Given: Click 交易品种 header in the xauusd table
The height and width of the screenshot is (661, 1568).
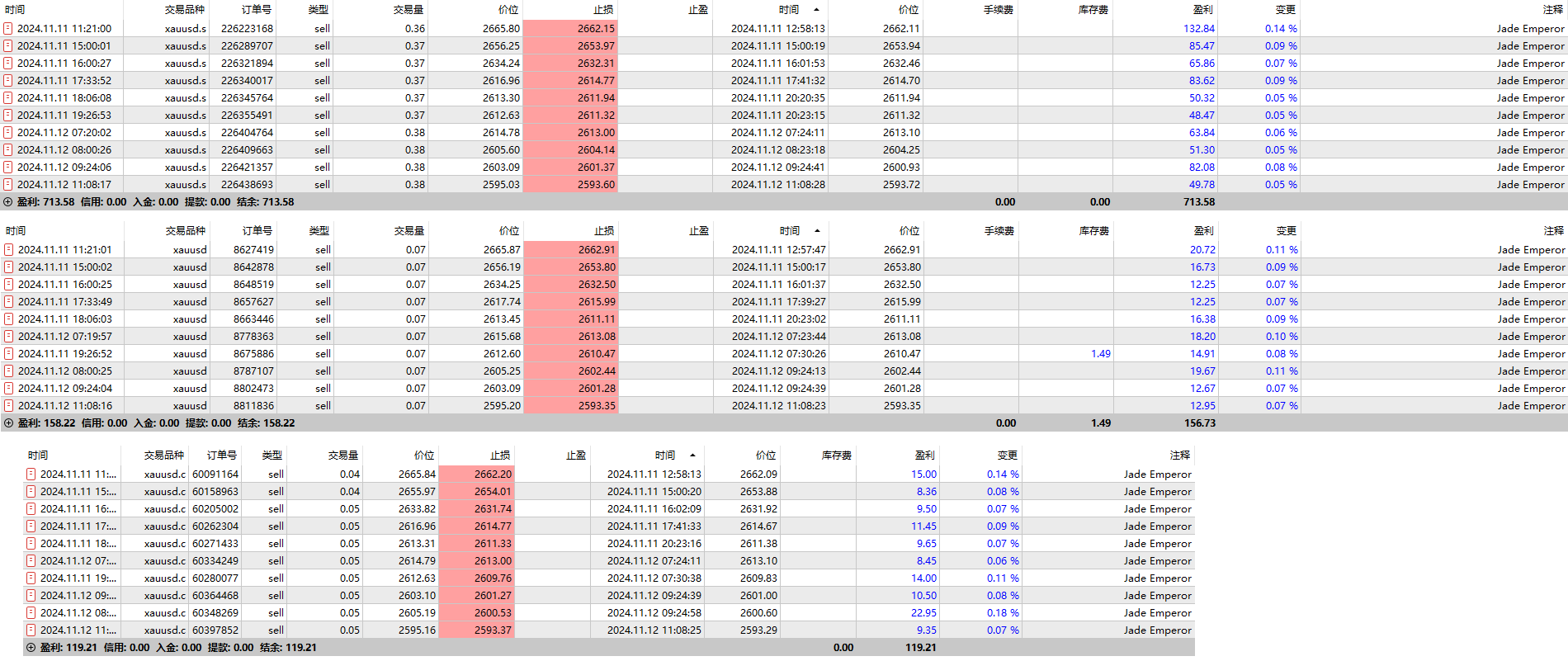Looking at the screenshot, I should tap(186, 231).
